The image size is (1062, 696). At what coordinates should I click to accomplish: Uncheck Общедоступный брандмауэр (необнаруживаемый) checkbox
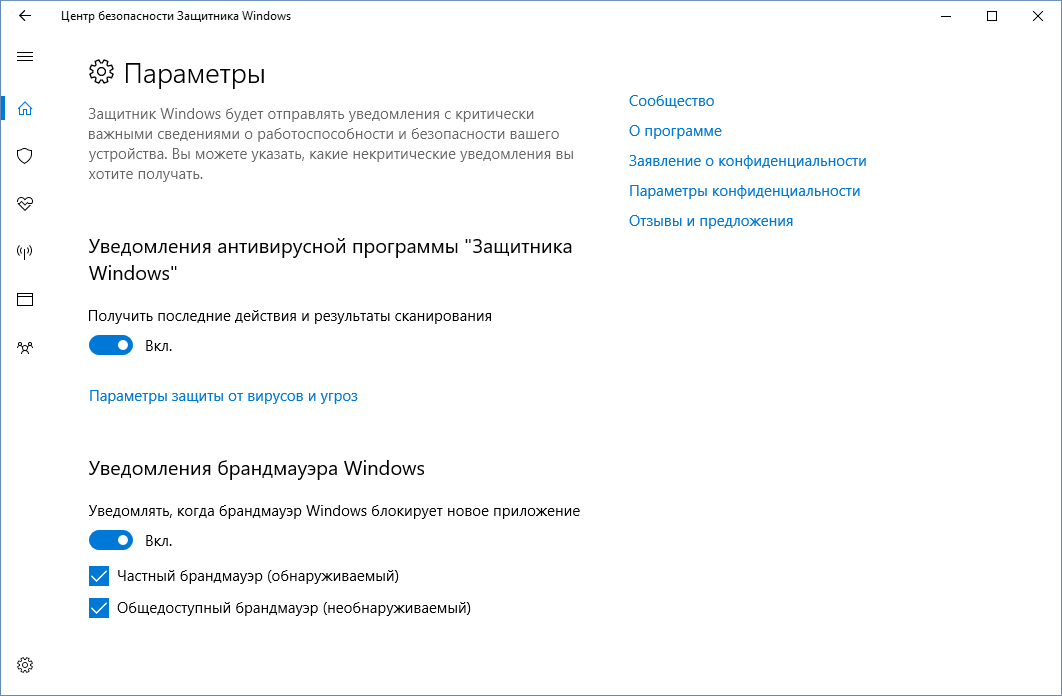(x=99, y=608)
